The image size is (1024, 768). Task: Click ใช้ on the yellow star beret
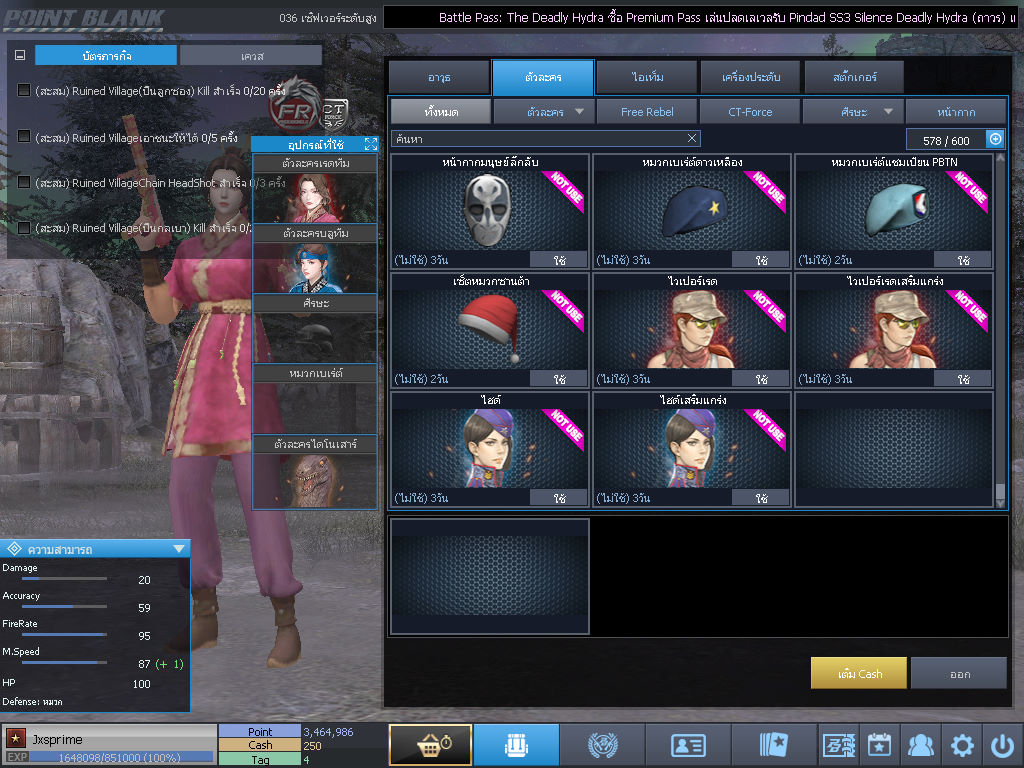point(760,260)
